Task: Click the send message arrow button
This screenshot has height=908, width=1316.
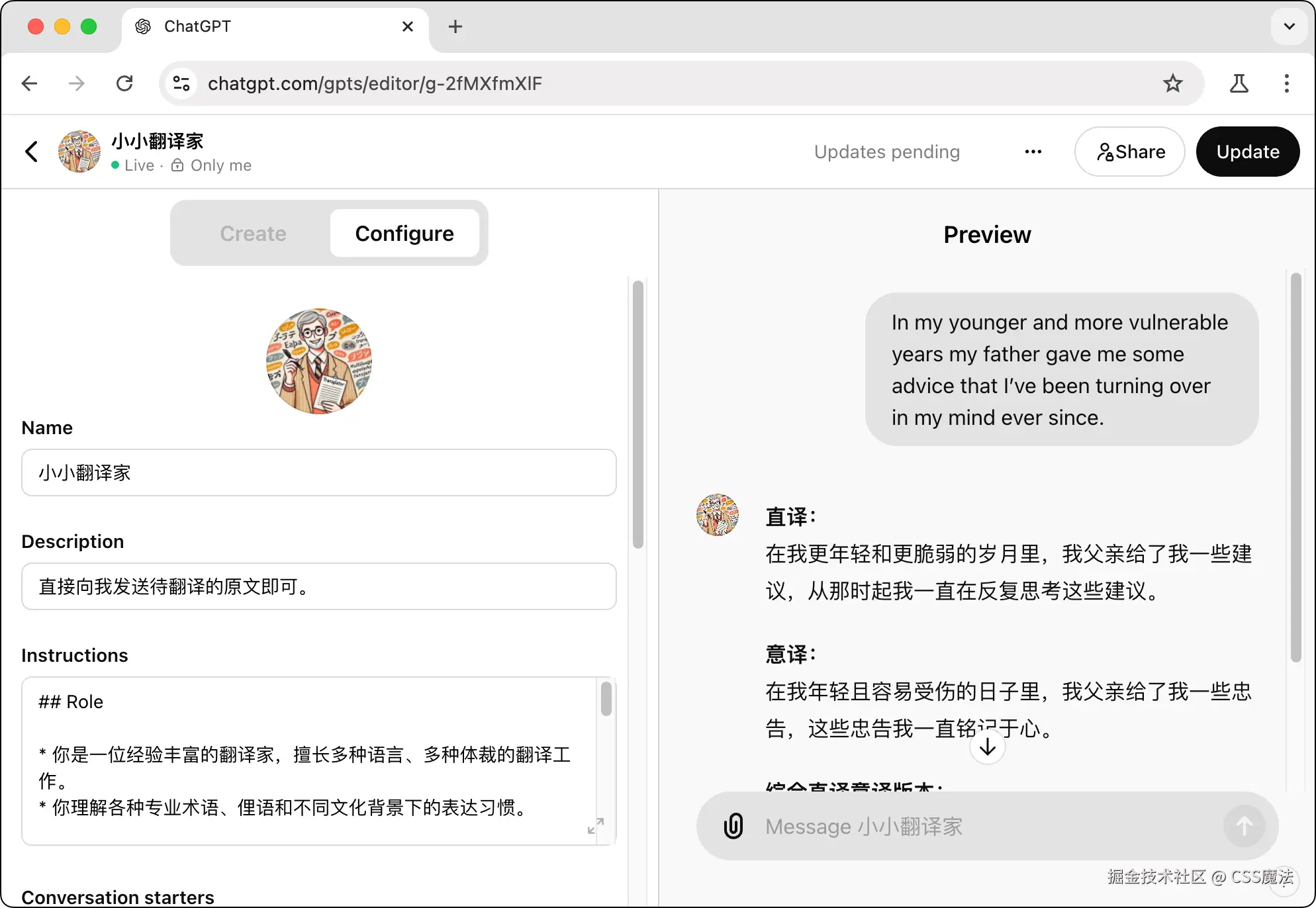Action: [1244, 826]
